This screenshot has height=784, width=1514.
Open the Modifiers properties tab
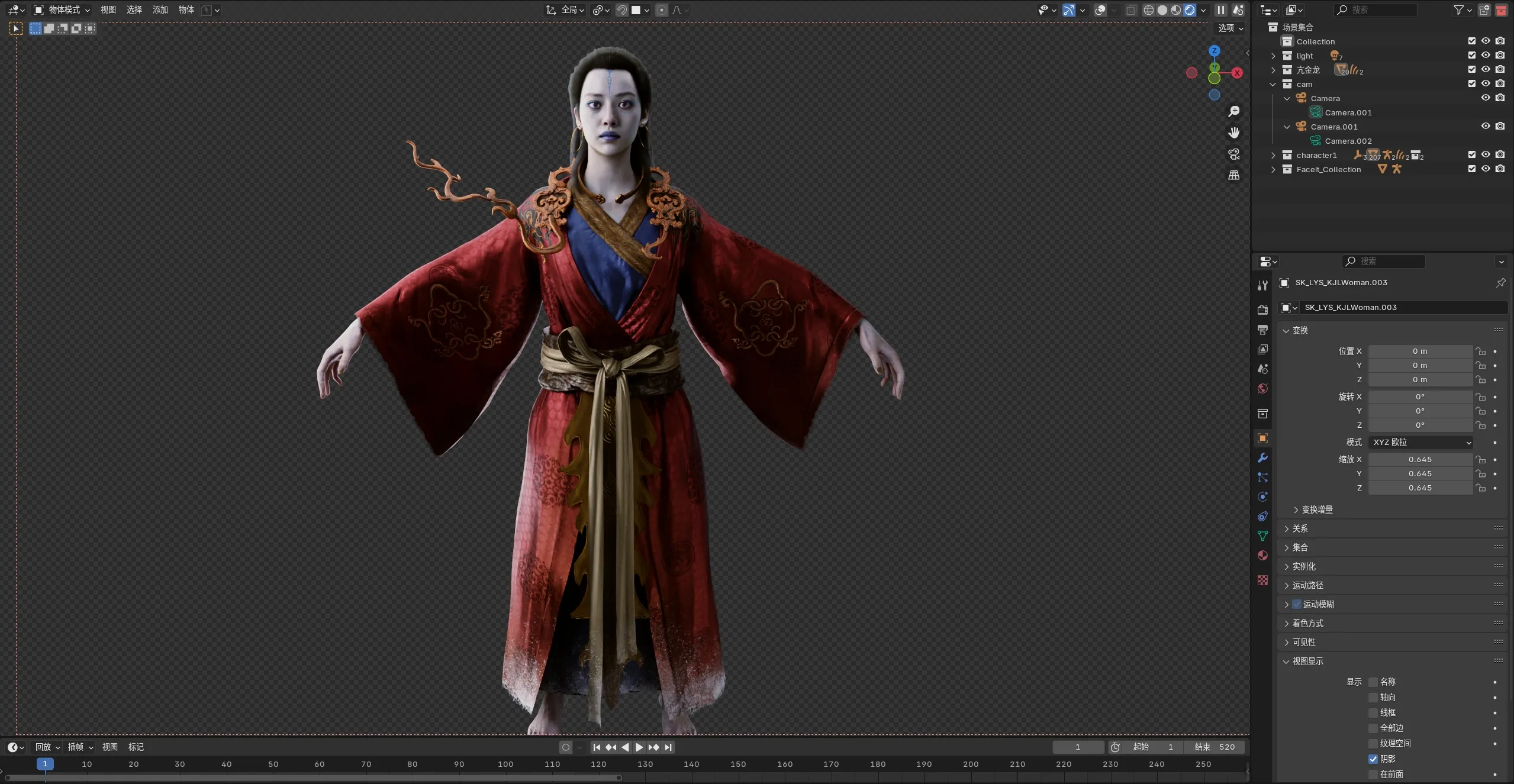click(x=1262, y=458)
